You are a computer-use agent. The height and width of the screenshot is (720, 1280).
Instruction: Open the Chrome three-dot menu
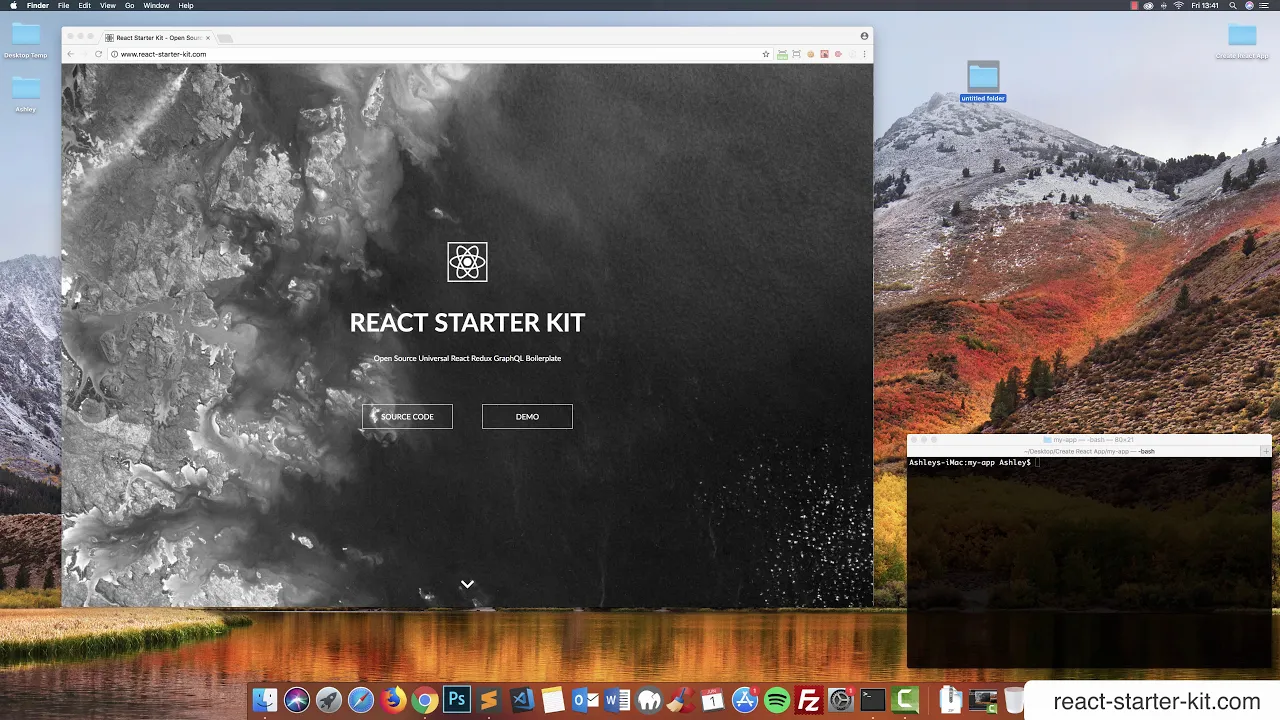click(x=865, y=54)
